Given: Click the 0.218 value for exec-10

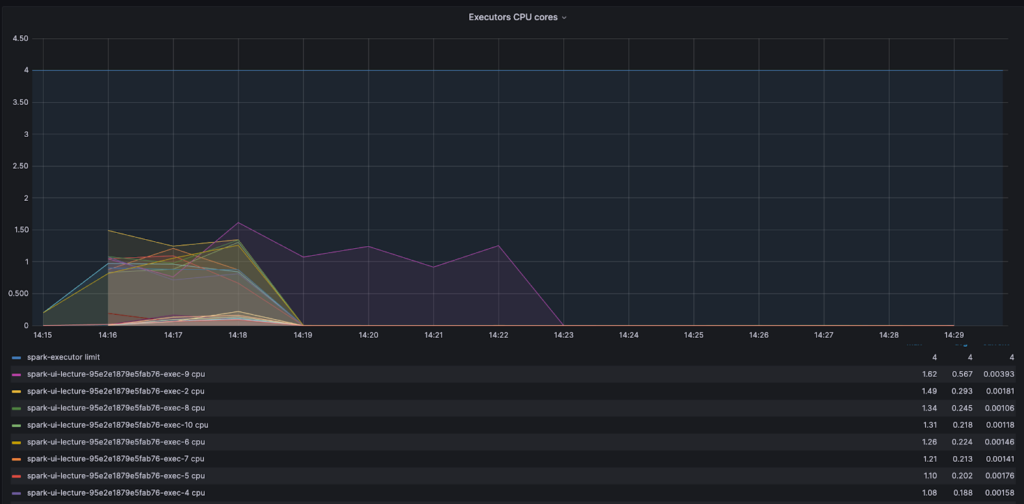Looking at the screenshot, I should point(963,425).
